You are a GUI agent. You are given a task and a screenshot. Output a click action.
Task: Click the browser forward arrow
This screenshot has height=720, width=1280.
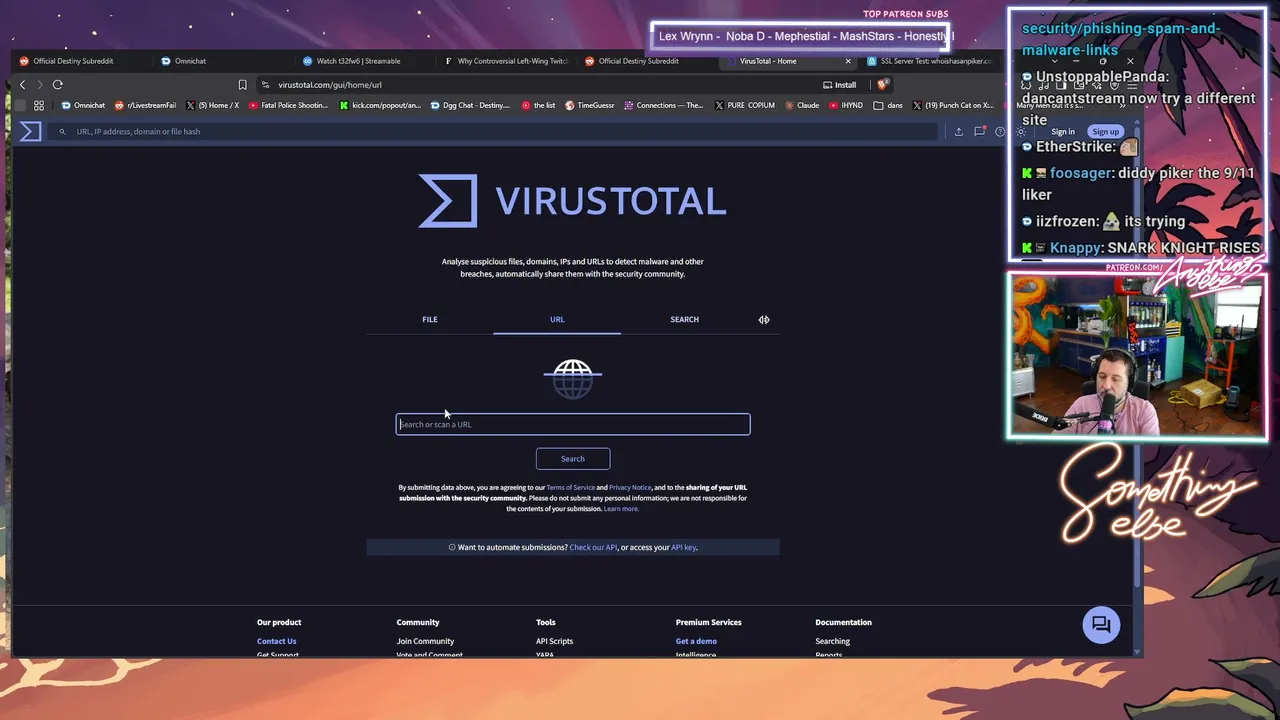39,85
